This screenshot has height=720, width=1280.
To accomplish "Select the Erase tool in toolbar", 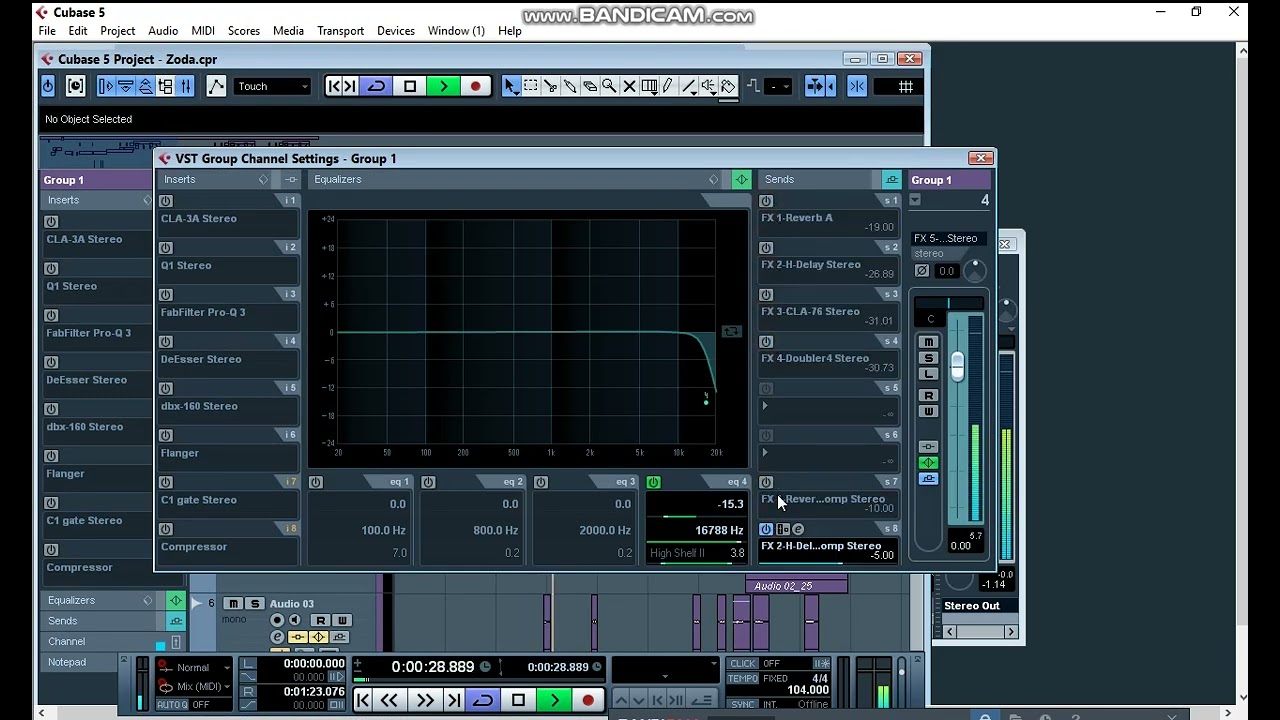I will (590, 87).
